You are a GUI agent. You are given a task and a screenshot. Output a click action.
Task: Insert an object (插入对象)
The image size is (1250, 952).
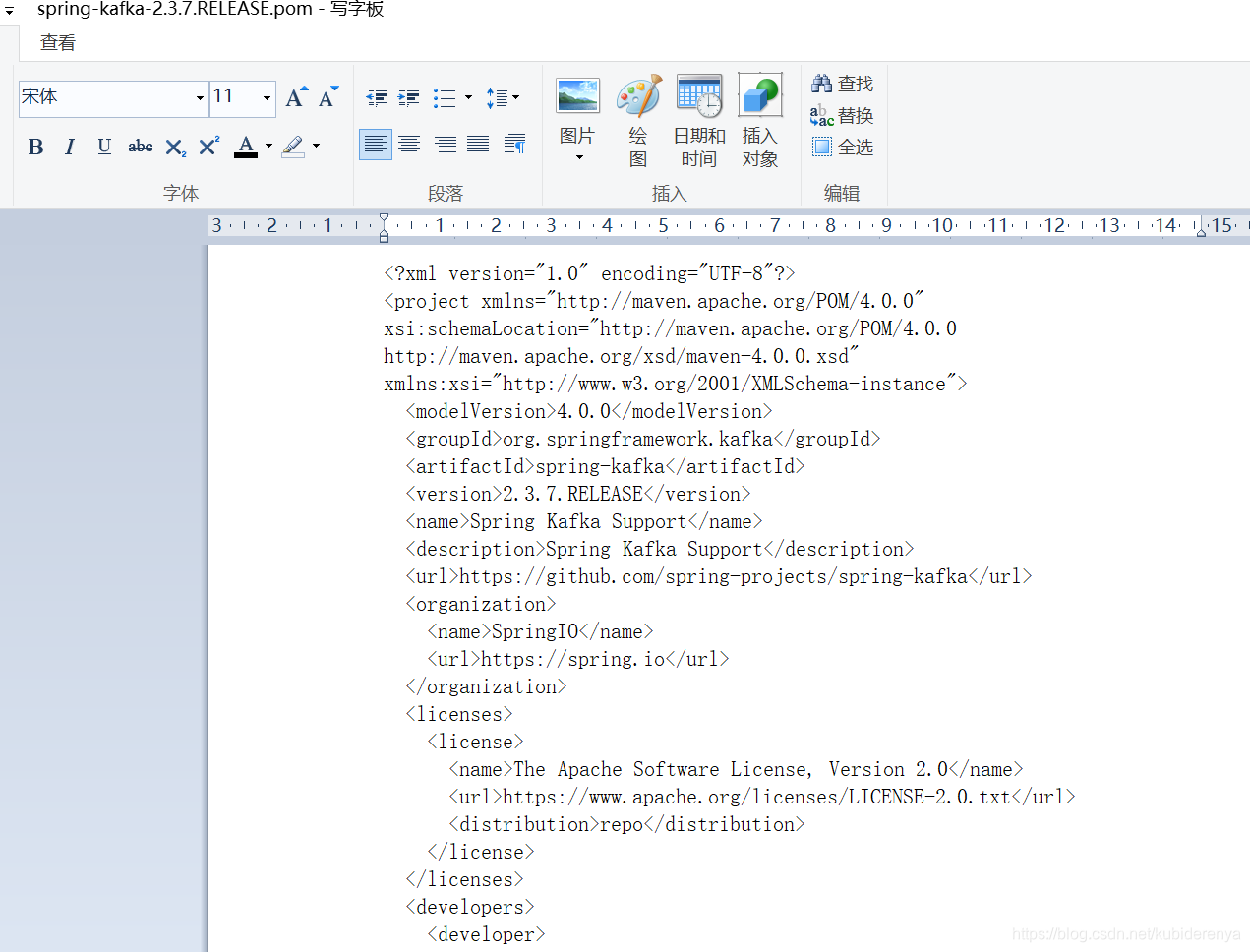click(x=759, y=120)
